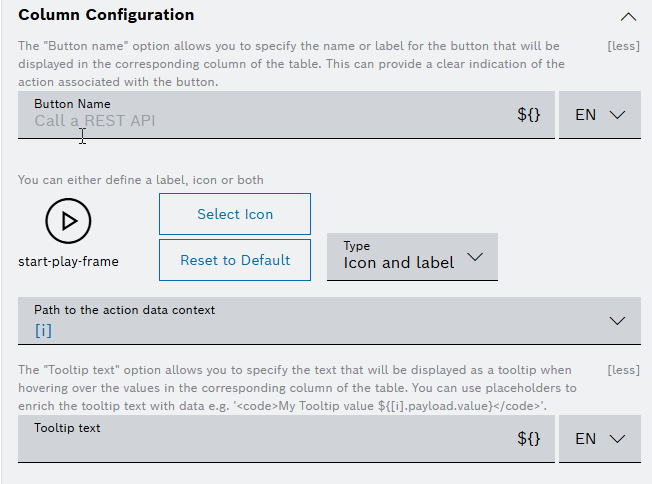This screenshot has width=652, height=484.
Task: Click the start-play-frame circle play icon
Action: click(x=68, y=221)
